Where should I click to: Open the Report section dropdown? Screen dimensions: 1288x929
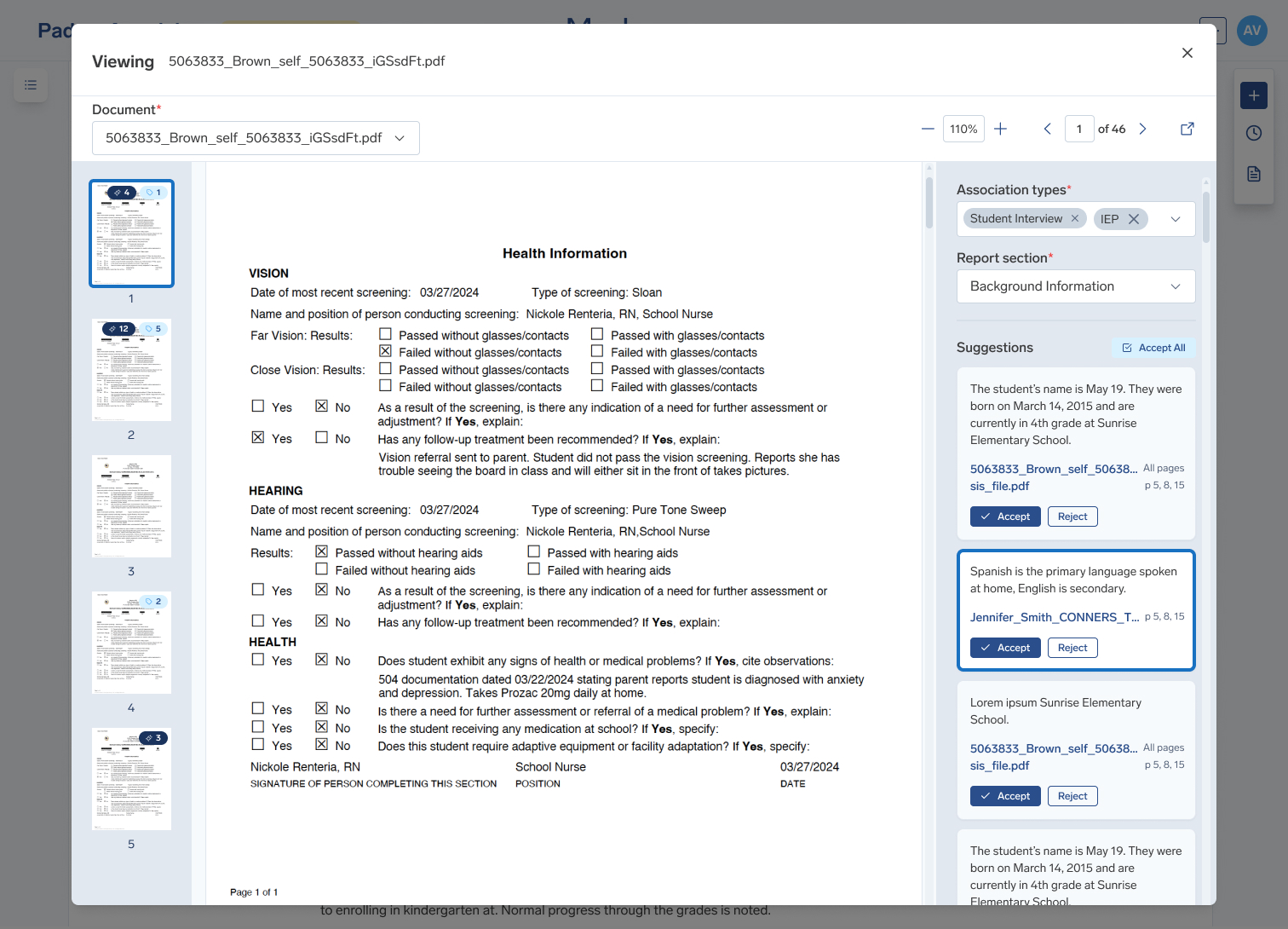tap(1075, 286)
